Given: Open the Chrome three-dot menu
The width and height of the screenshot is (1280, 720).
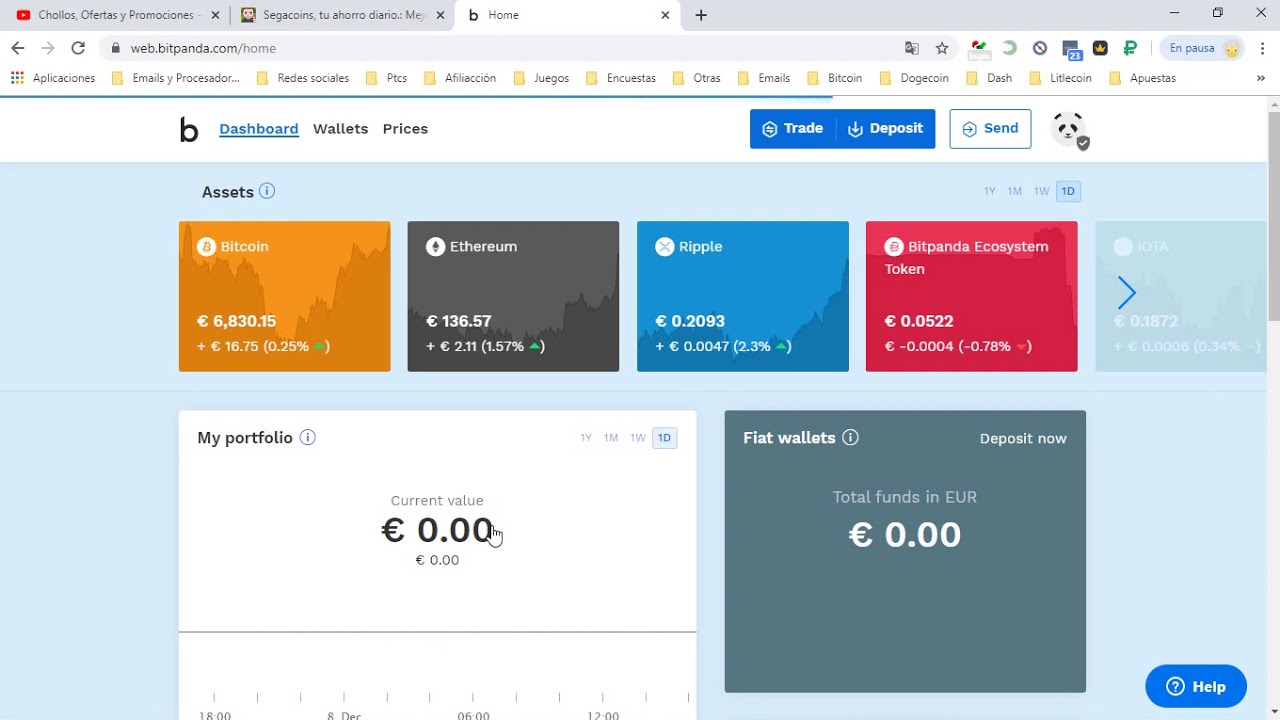Looking at the screenshot, I should pyautogui.click(x=1263, y=48).
